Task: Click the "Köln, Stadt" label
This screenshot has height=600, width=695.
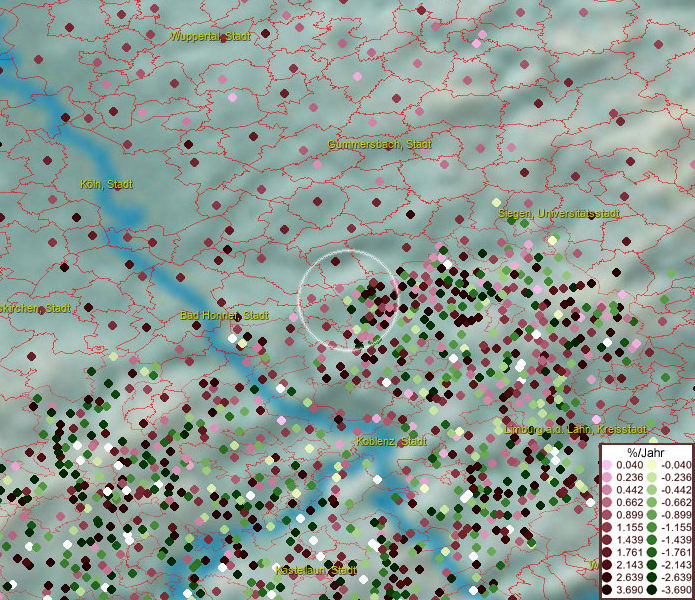Action: [x=106, y=184]
